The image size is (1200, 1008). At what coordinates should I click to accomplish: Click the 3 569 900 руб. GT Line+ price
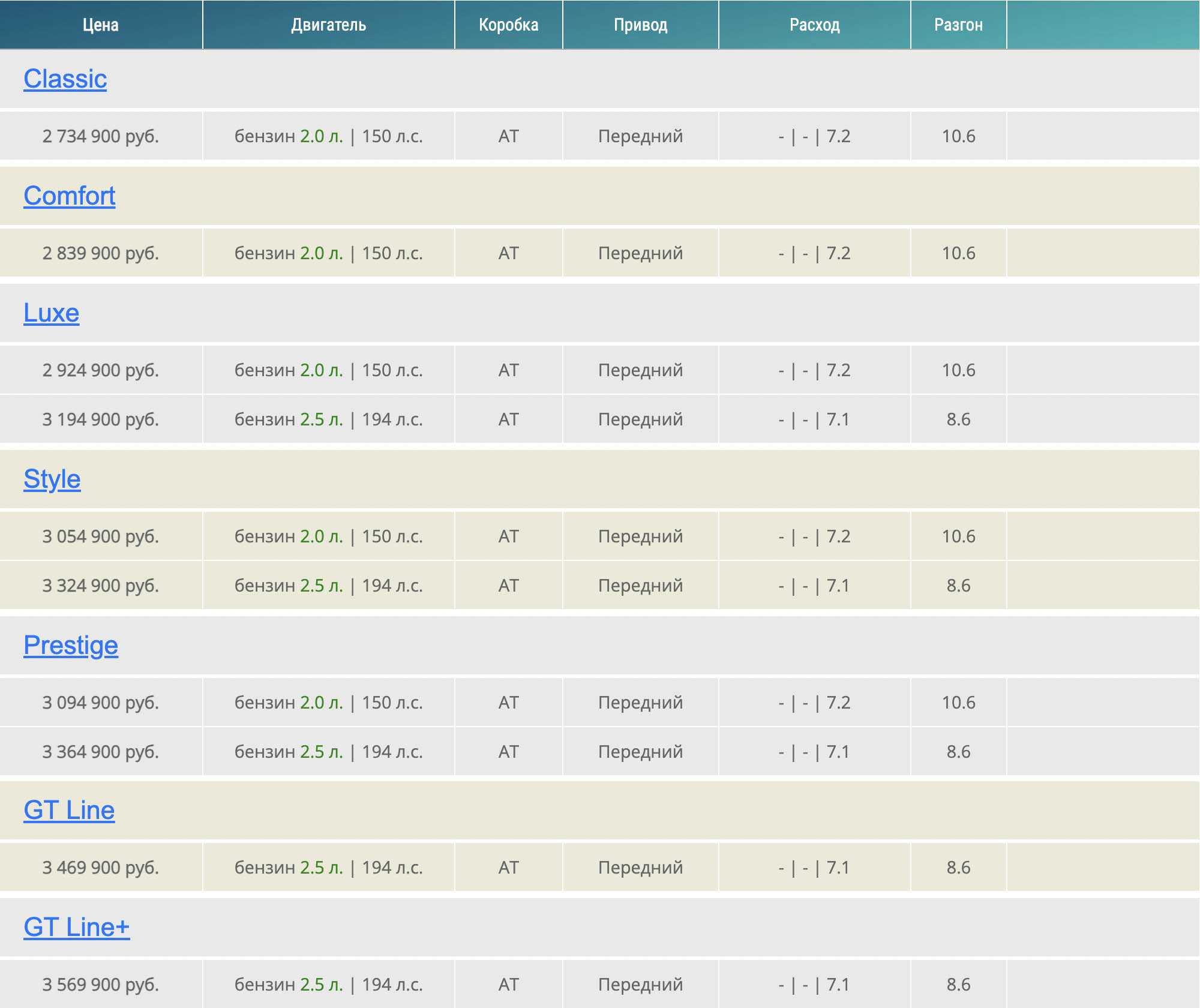point(100,985)
